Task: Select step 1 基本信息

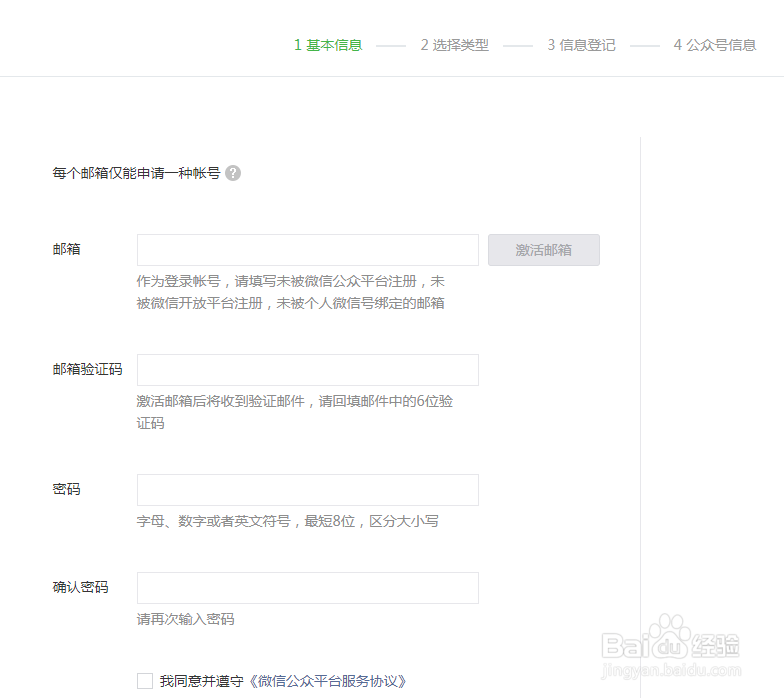Action: pos(328,45)
